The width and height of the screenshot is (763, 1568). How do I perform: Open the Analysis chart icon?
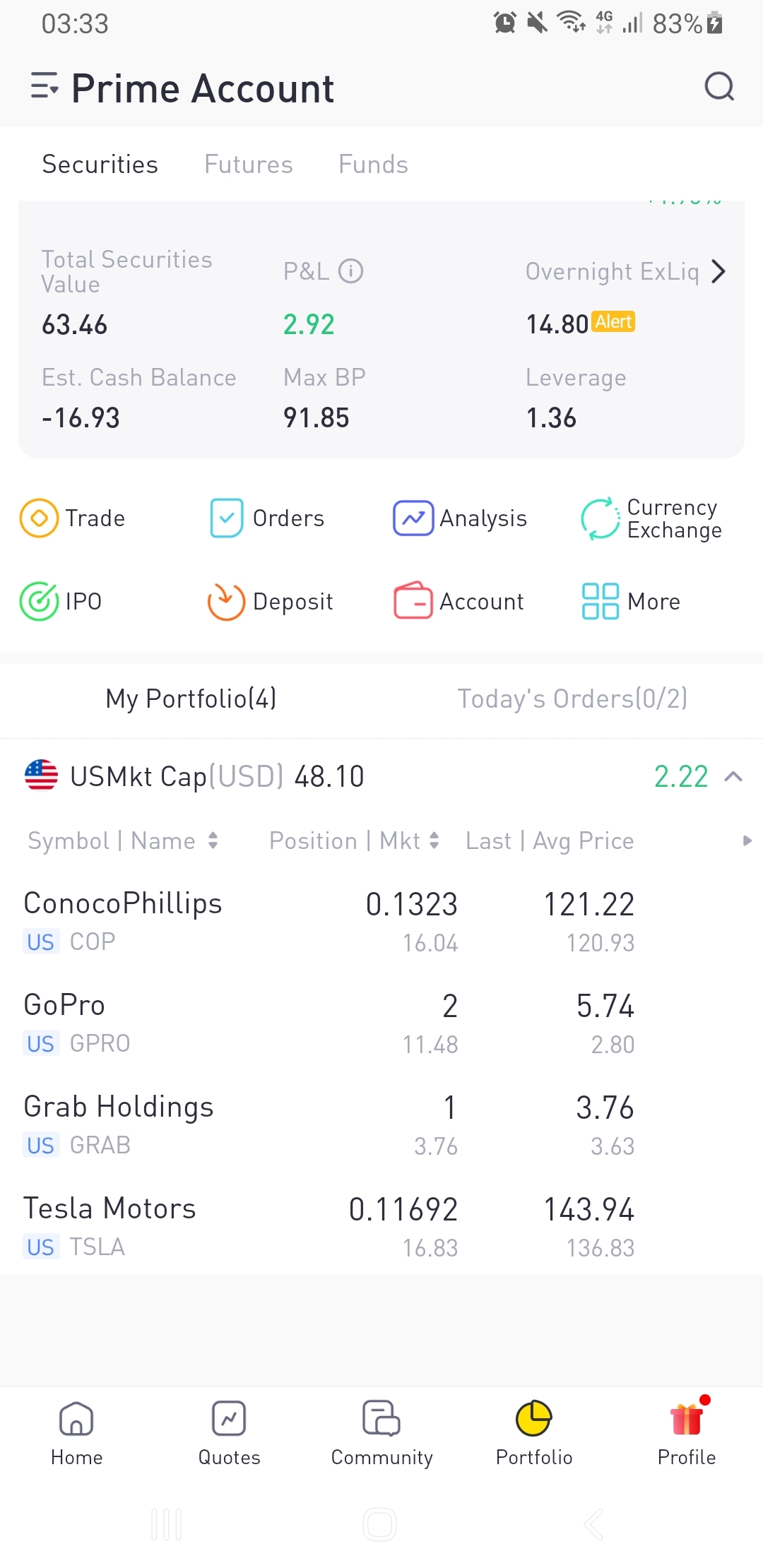(413, 518)
